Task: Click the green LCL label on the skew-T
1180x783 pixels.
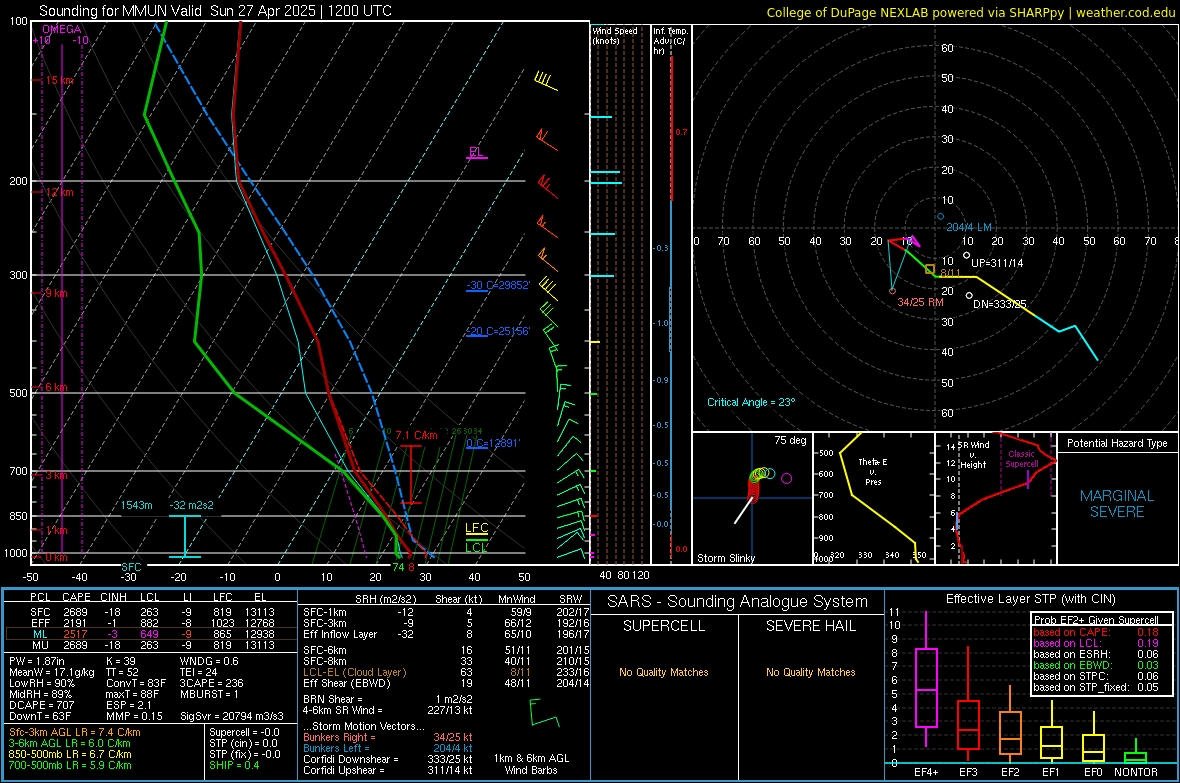Action: tap(476, 547)
